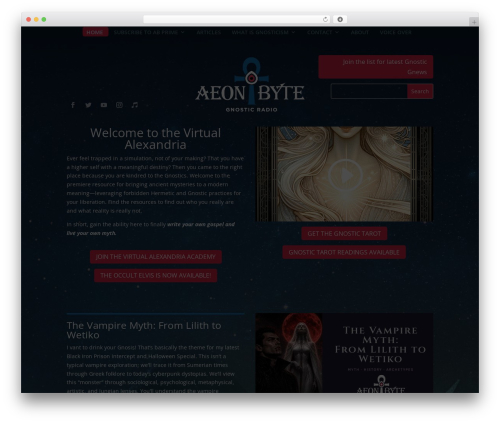Image resolution: width=500 pixels, height=423 pixels.
Task: Focus the browser address bar
Action: [x=237, y=19]
